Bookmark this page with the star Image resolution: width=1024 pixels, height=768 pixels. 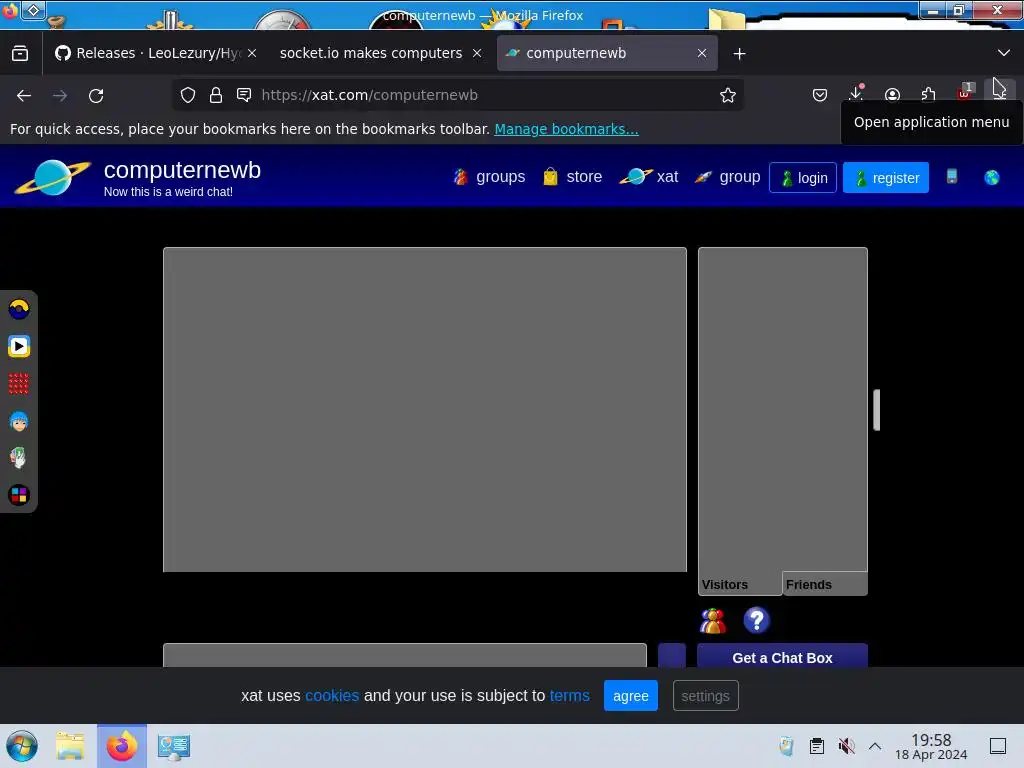[728, 95]
